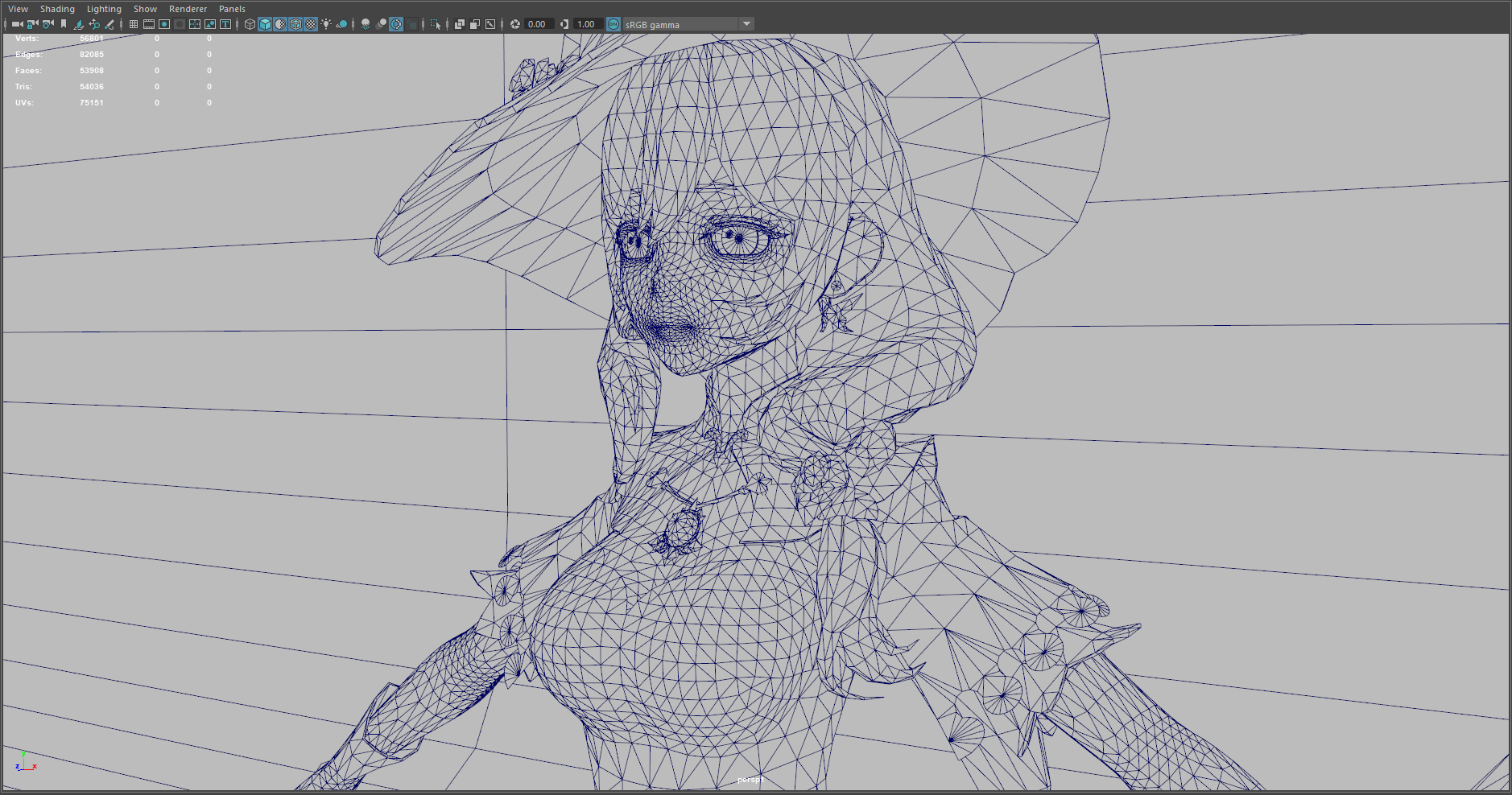Click the Faces count 53908
This screenshot has width=1512, height=795.
(92, 71)
